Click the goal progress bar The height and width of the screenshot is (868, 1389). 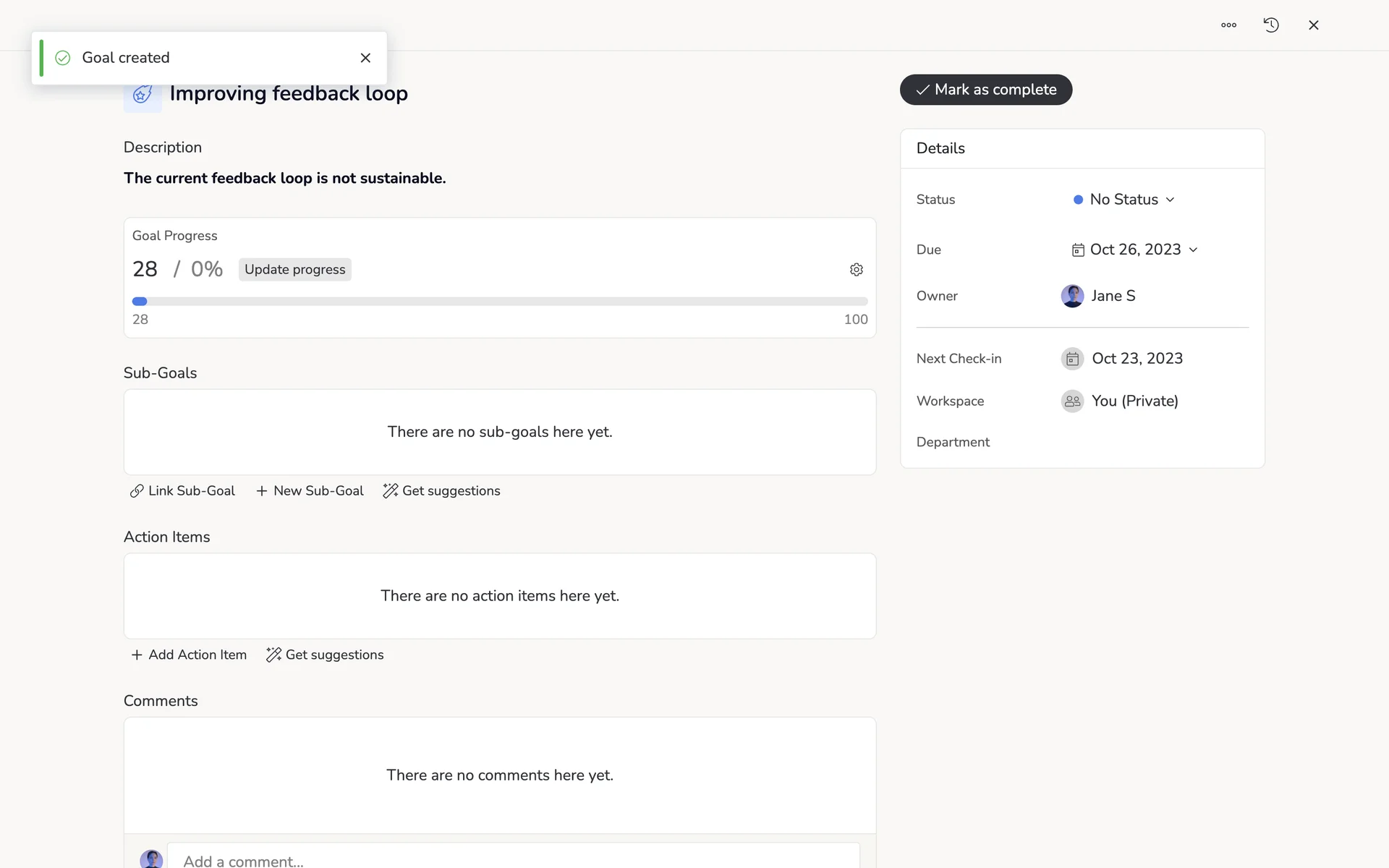[x=499, y=302]
